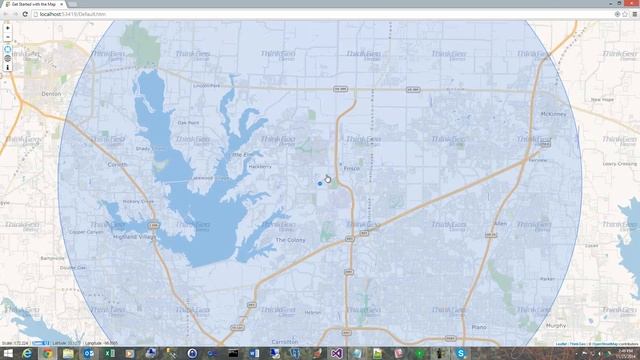The width and height of the screenshot is (640, 360).
Task: Click 'The Colony' label on the map
Action: pyautogui.click(x=291, y=240)
